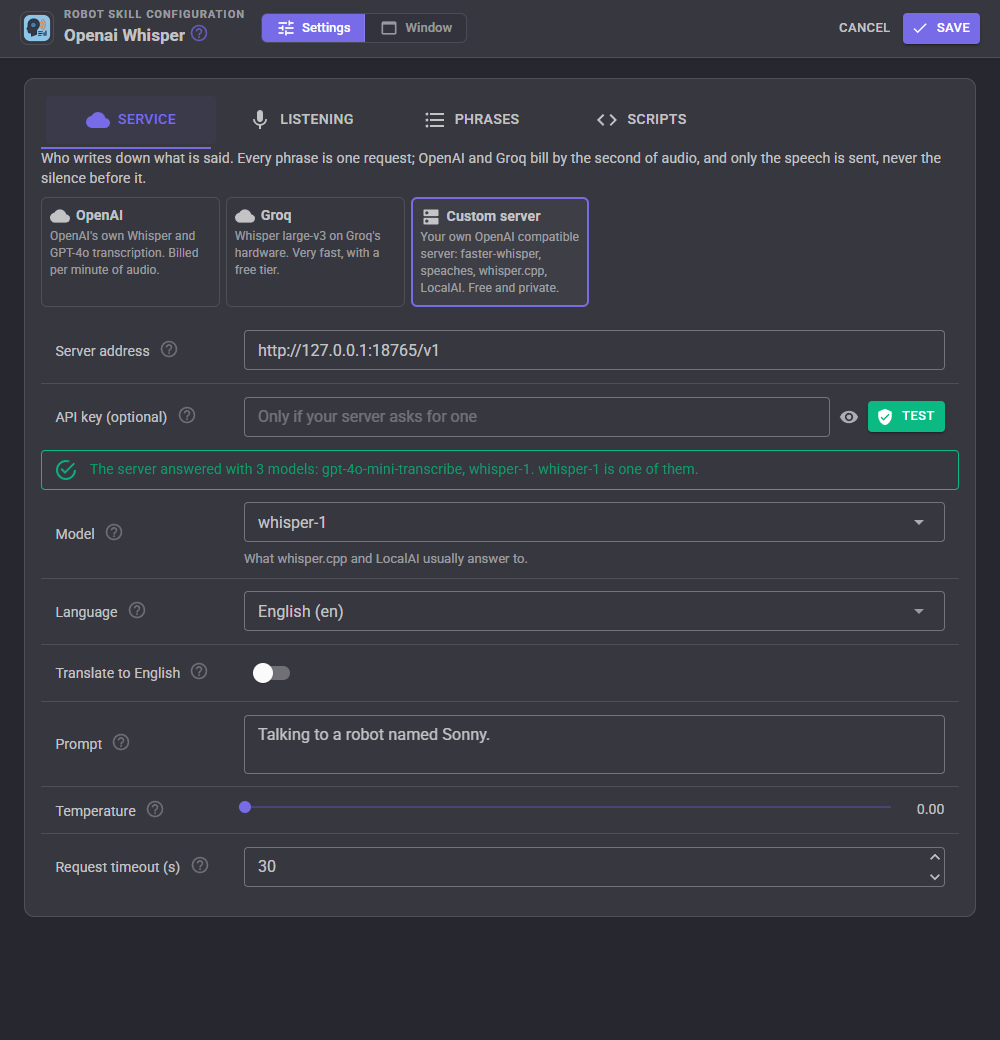Click the Prompt help icon
This screenshot has height=1040, width=1000.
point(121,743)
